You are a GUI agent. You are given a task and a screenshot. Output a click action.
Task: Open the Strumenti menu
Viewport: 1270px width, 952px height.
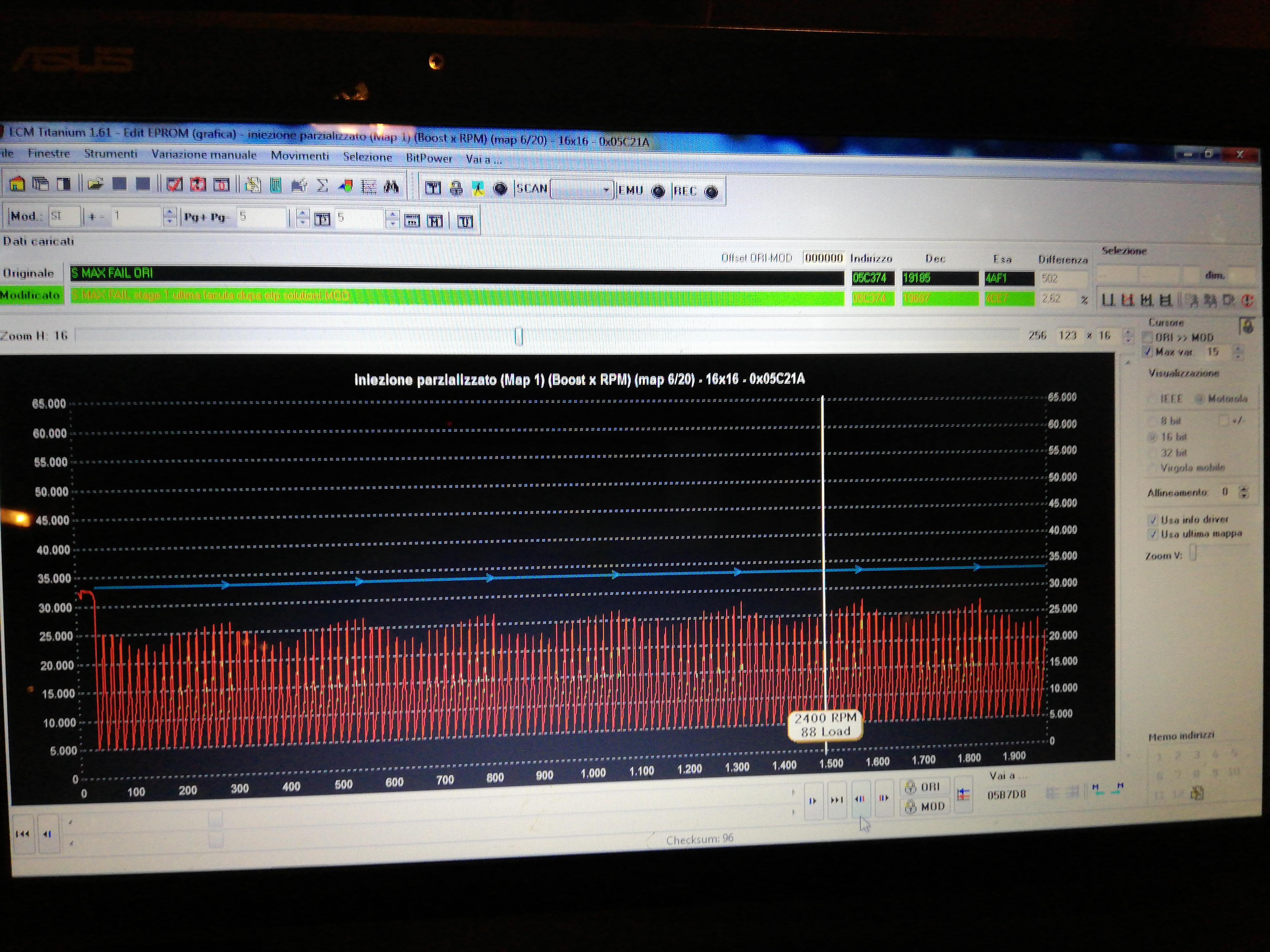110,154
